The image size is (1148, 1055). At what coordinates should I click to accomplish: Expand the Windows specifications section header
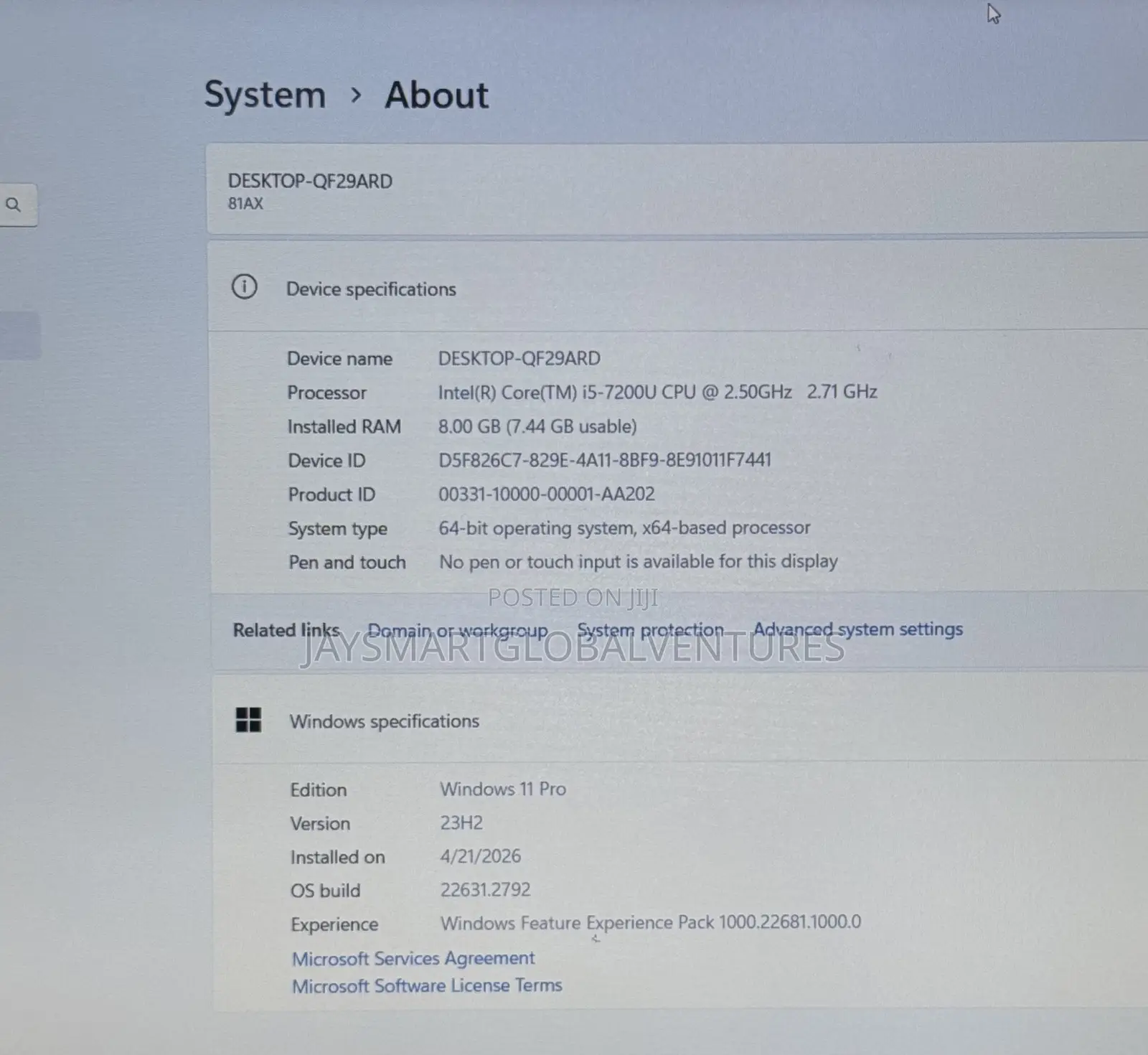point(680,719)
